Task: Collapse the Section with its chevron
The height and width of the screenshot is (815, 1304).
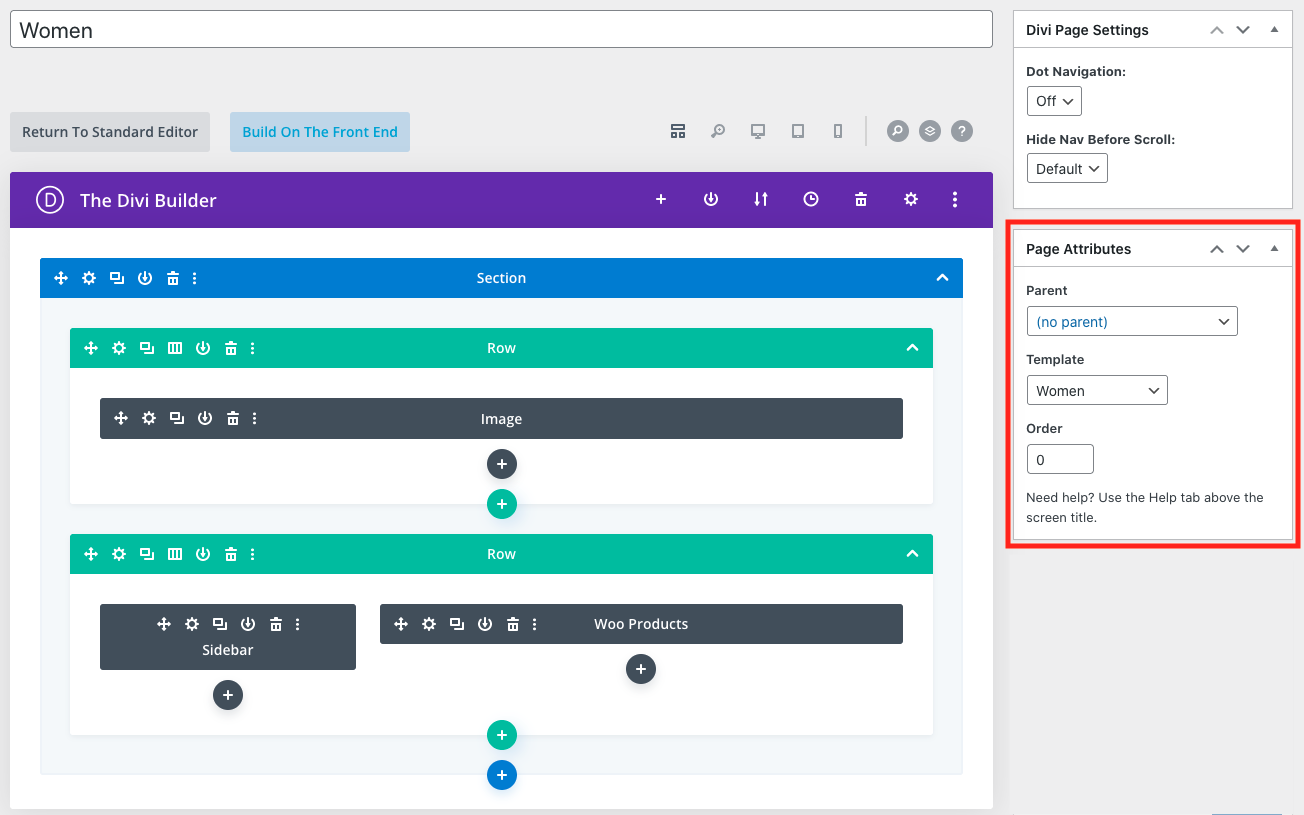Action: coord(942,278)
